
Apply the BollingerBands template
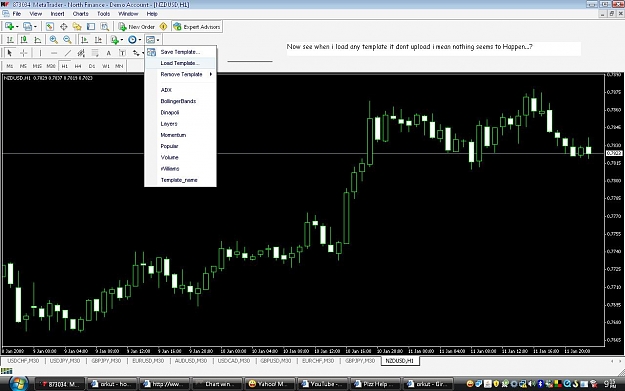181,101
